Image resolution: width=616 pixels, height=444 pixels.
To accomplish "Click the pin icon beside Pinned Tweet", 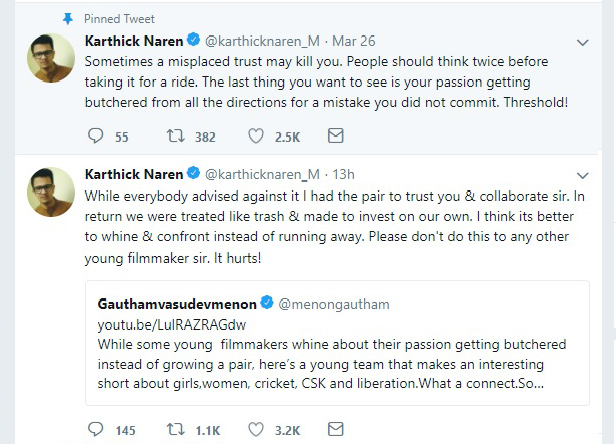I will pyautogui.click(x=68, y=18).
